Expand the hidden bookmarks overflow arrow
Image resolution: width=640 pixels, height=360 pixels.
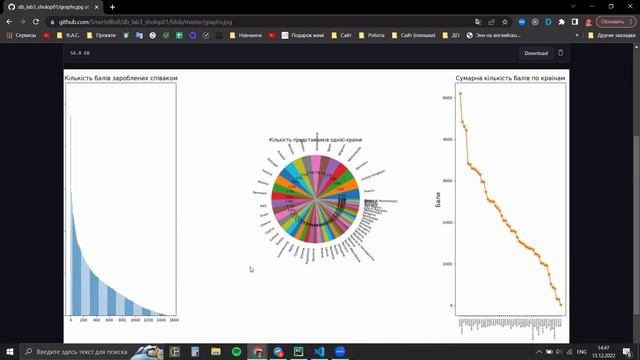click(x=577, y=36)
